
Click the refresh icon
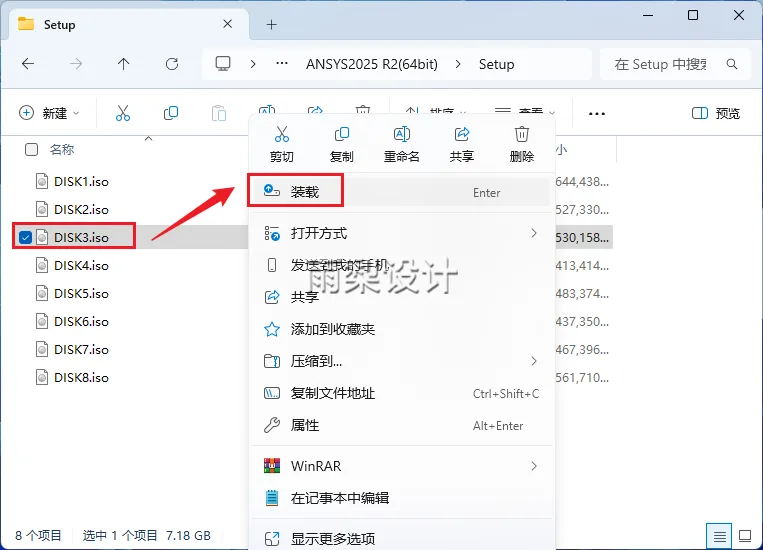point(172,64)
